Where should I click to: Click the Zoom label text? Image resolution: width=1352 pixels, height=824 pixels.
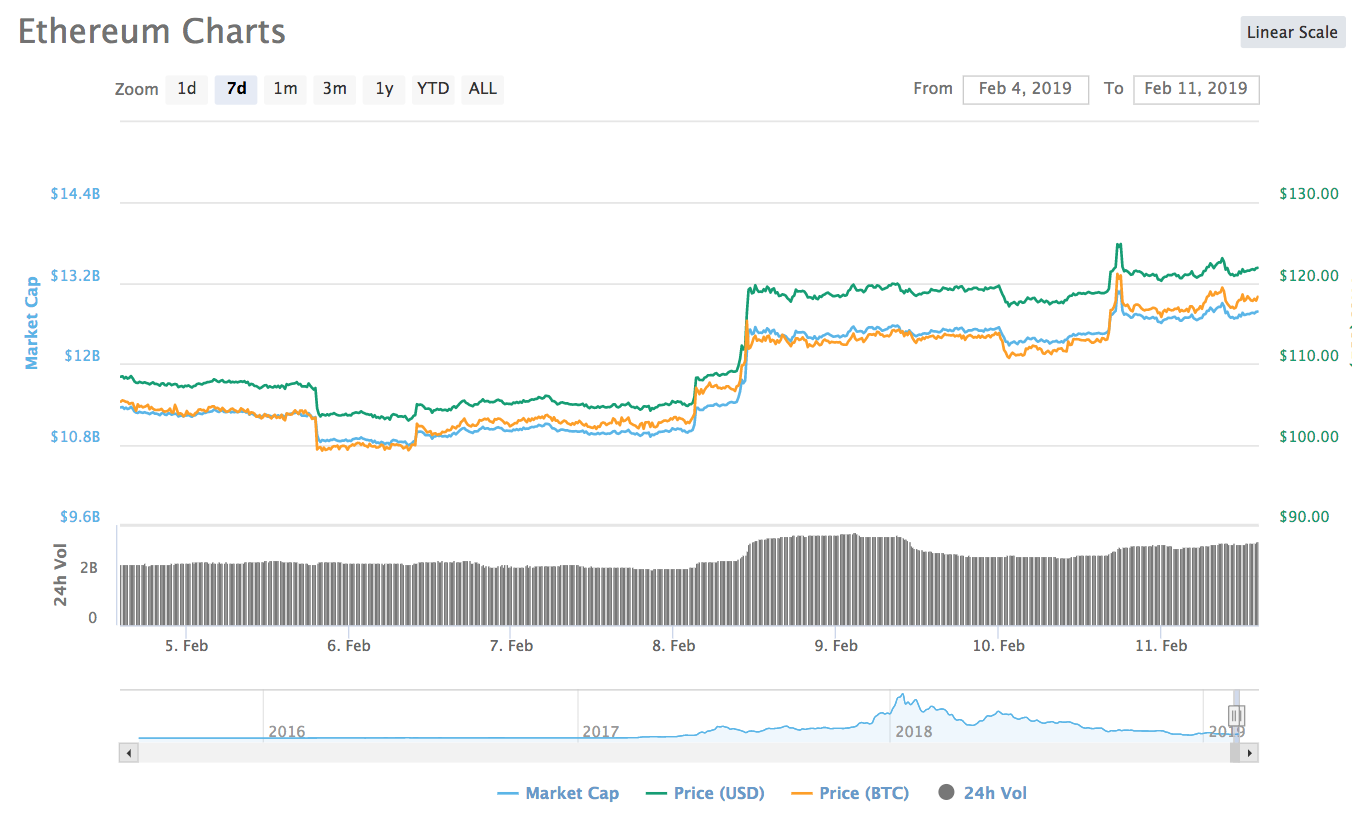click(x=136, y=89)
